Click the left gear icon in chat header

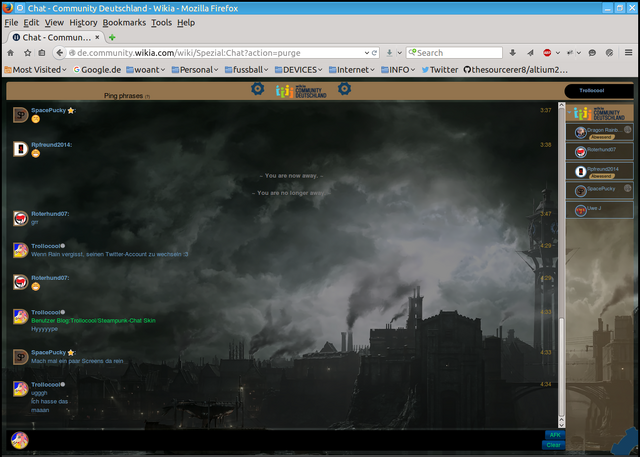tap(258, 89)
